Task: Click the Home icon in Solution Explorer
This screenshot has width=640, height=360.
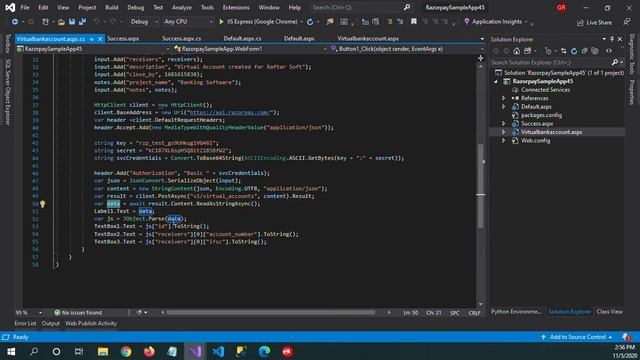Action: click(517, 51)
